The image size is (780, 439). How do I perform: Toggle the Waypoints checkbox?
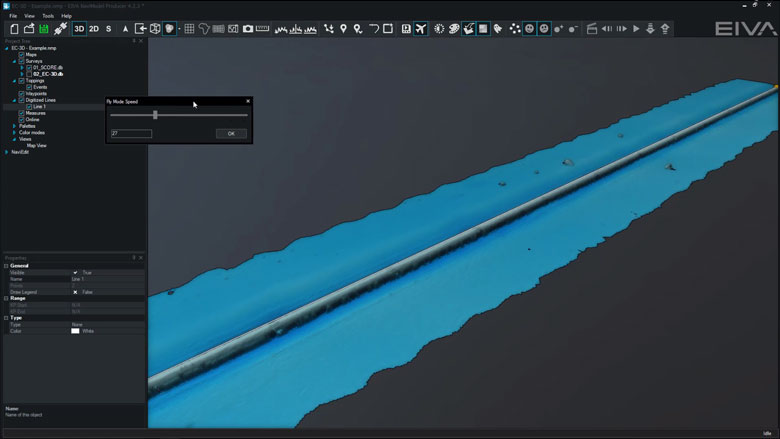[22, 94]
